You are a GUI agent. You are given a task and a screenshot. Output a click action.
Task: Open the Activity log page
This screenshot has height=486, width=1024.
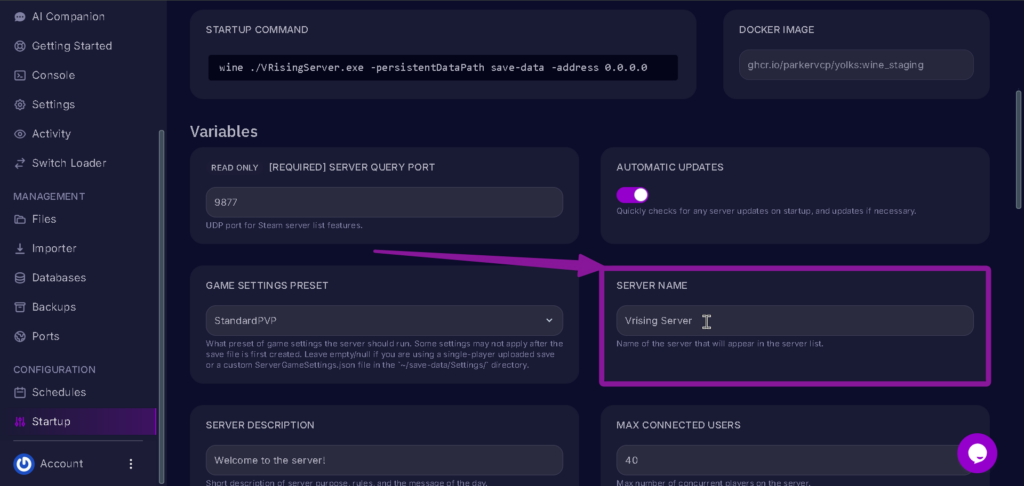point(51,134)
